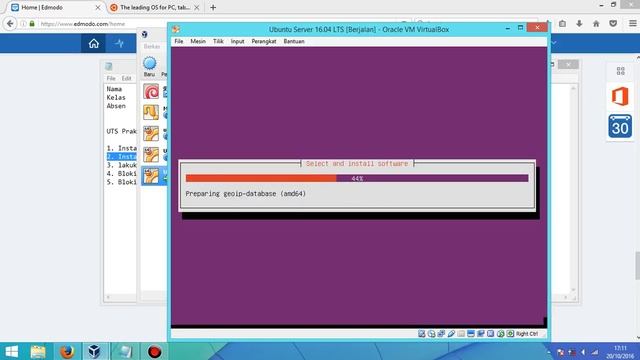Viewport: 640px width, 360px height.
Task: Open File Explorer from the taskbar
Action: [x=38, y=351]
